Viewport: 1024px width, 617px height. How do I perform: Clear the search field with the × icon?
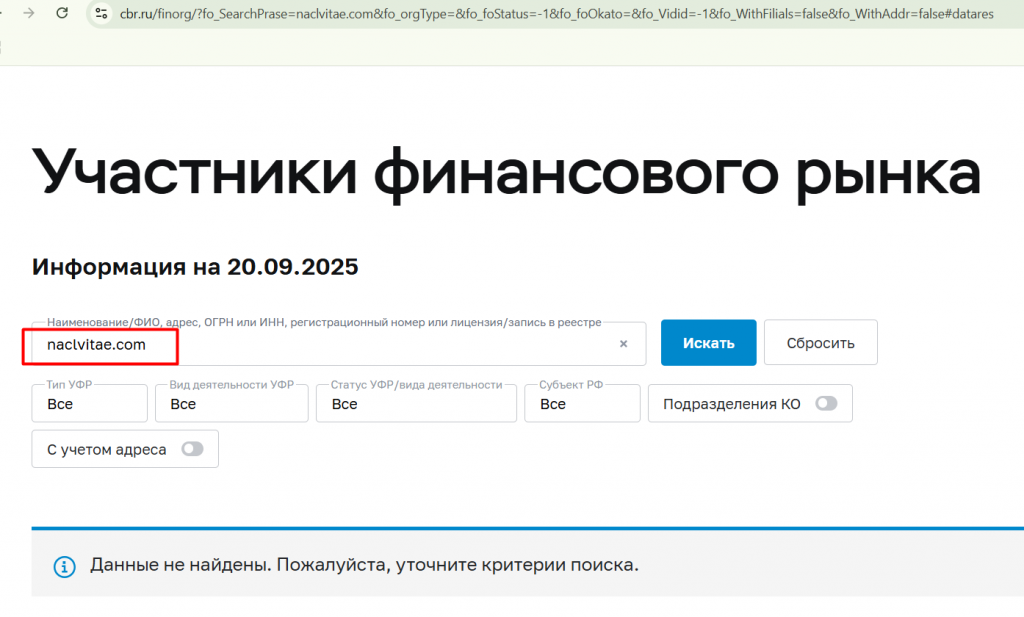(x=623, y=344)
